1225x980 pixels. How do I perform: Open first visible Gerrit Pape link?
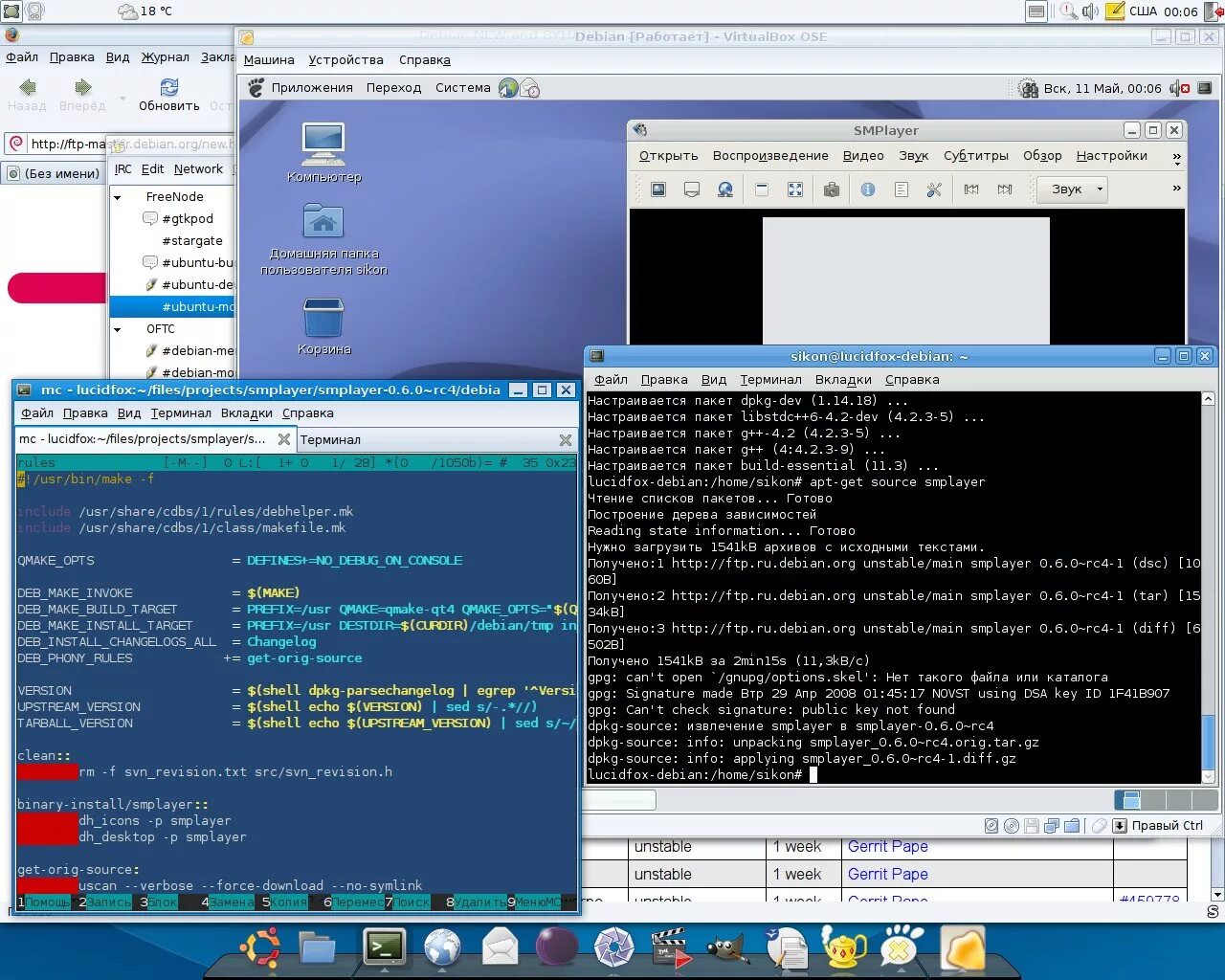tap(887, 847)
